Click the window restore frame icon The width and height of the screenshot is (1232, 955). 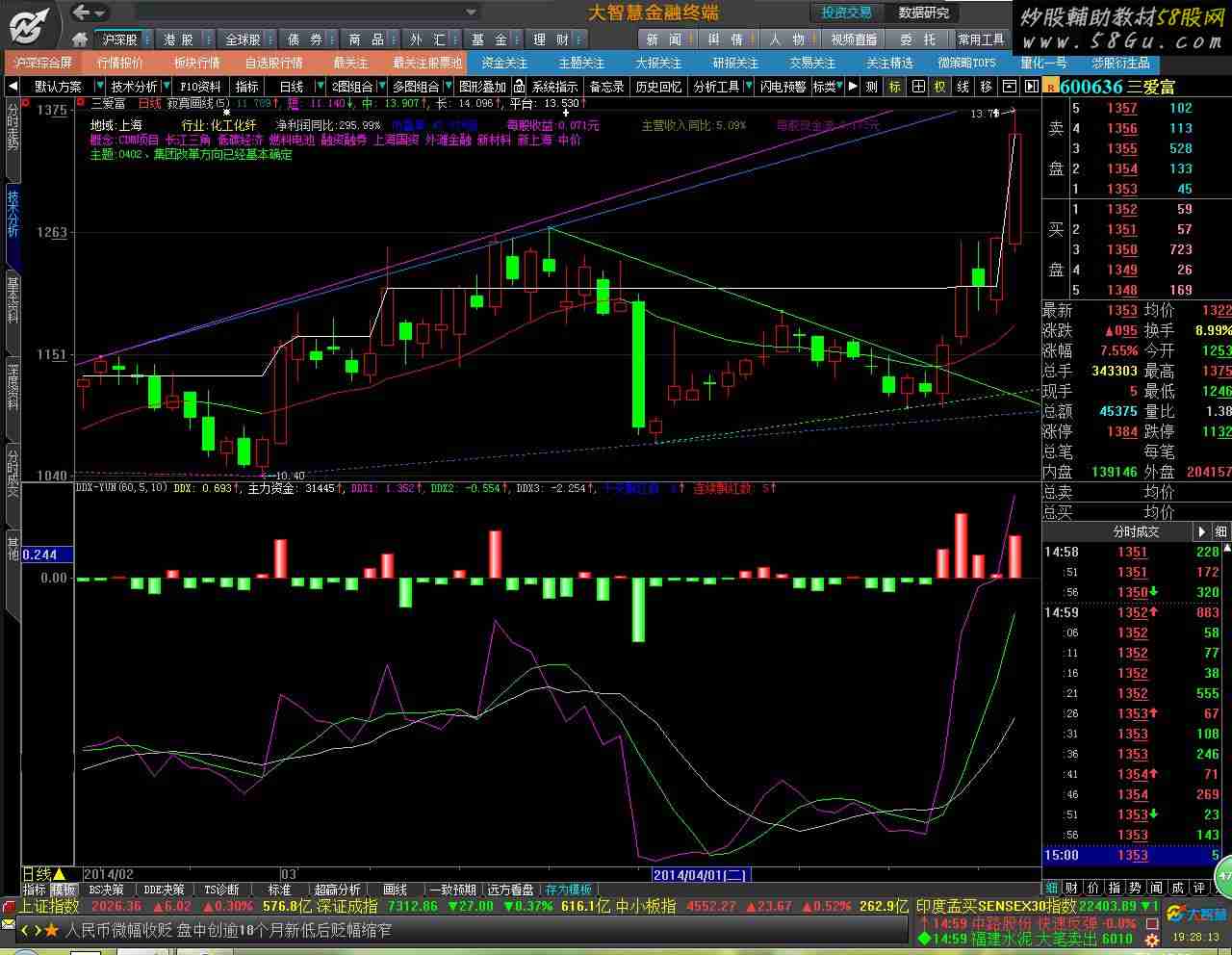click(x=1010, y=87)
